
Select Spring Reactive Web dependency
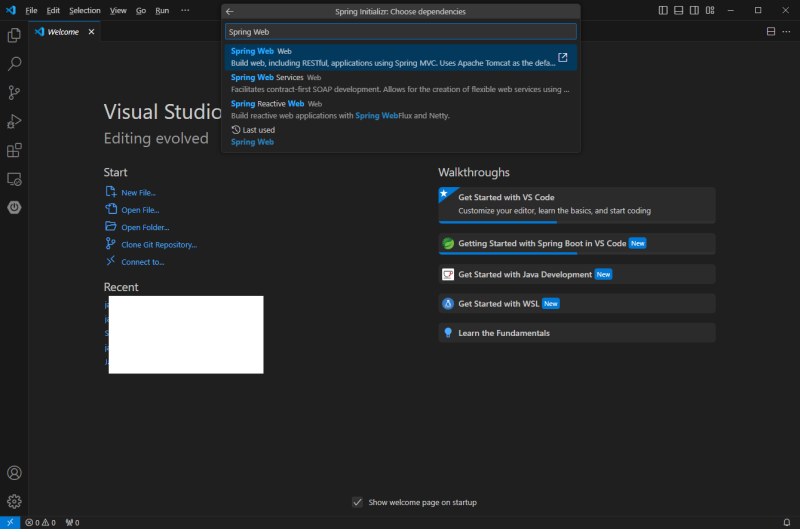401,110
